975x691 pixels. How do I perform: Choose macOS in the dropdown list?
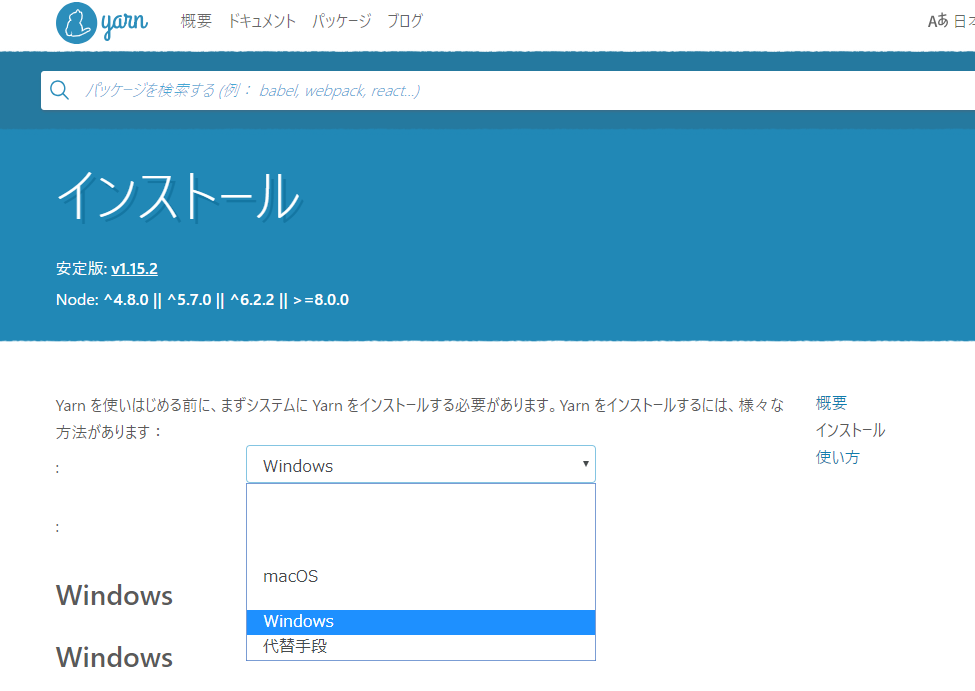point(421,577)
